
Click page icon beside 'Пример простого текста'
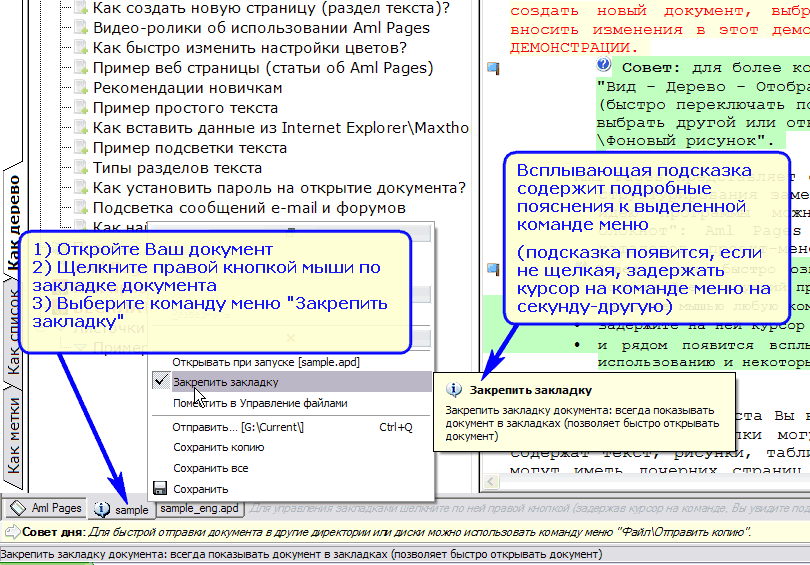click(x=81, y=107)
